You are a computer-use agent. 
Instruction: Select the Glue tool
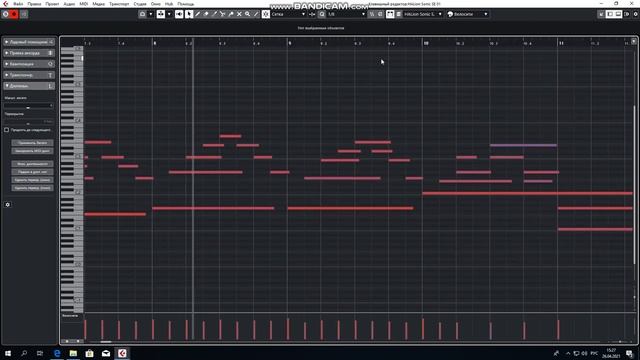231,14
